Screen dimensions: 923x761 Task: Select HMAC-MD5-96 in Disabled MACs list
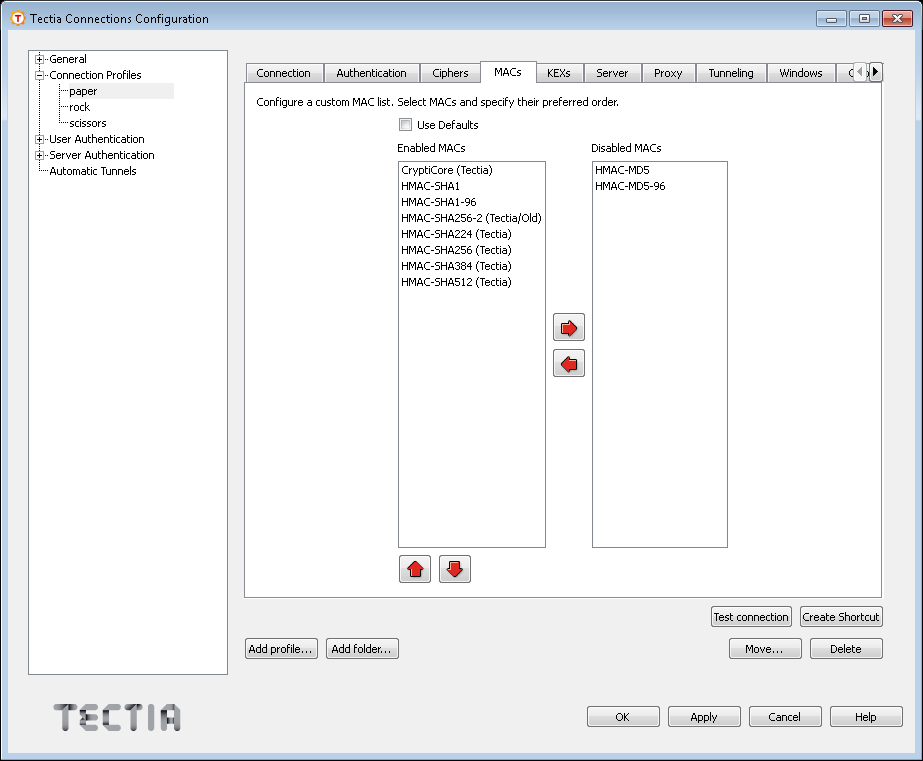click(630, 186)
